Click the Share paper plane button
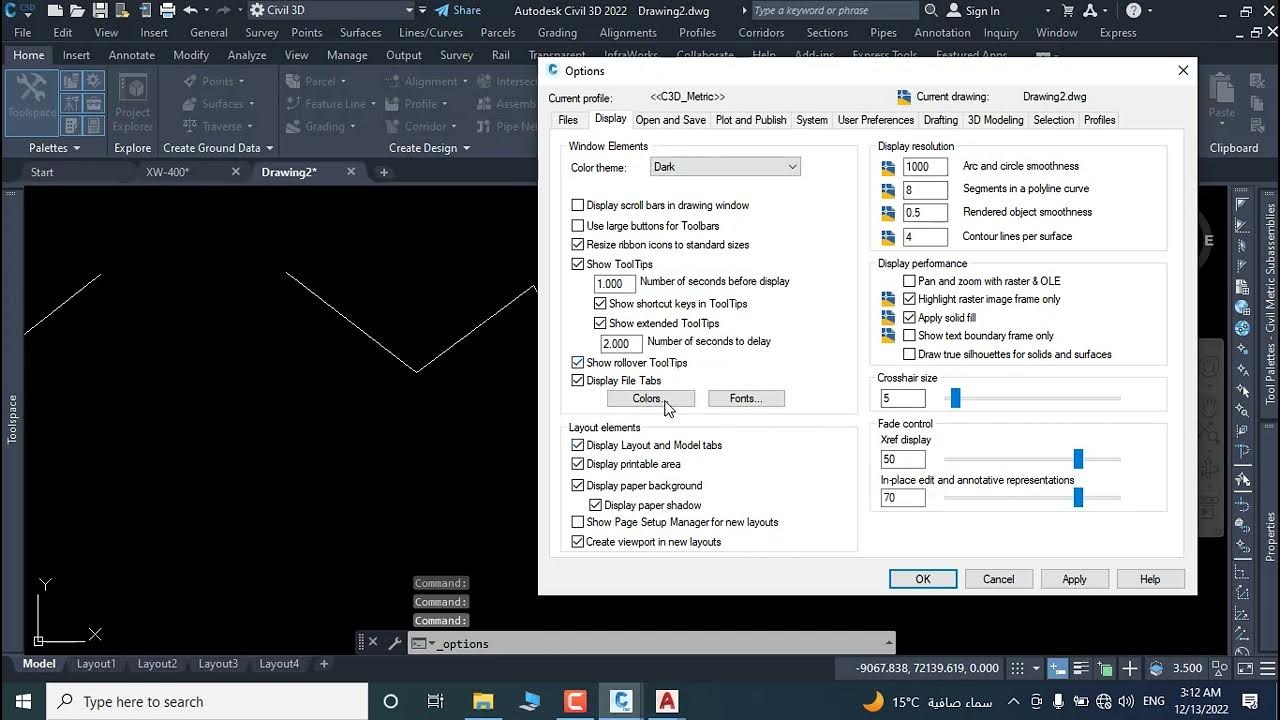 [x=458, y=11]
